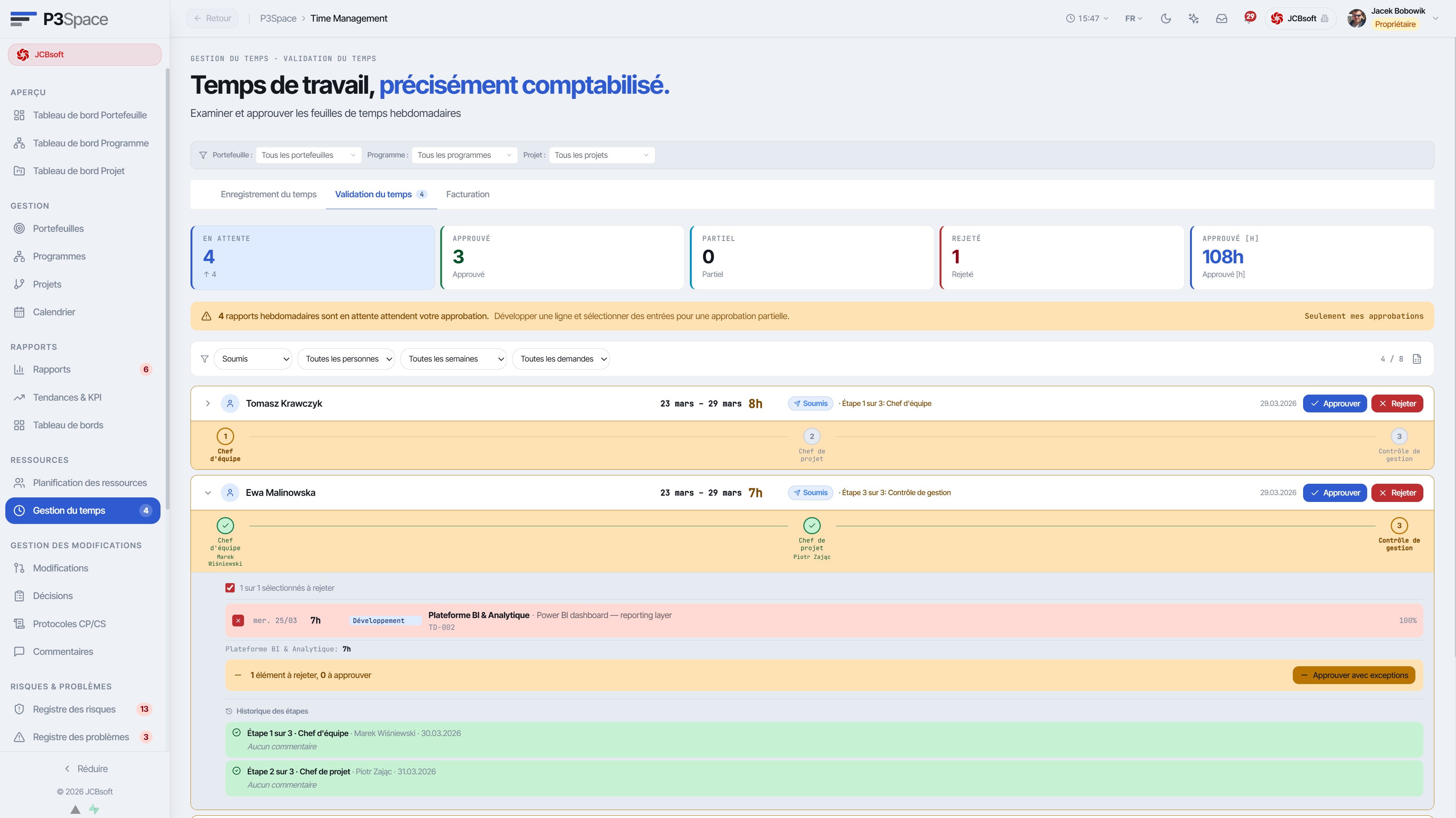Viewport: 1456px width, 818px height.
Task: Open the inbox tray icon
Action: [1221, 19]
